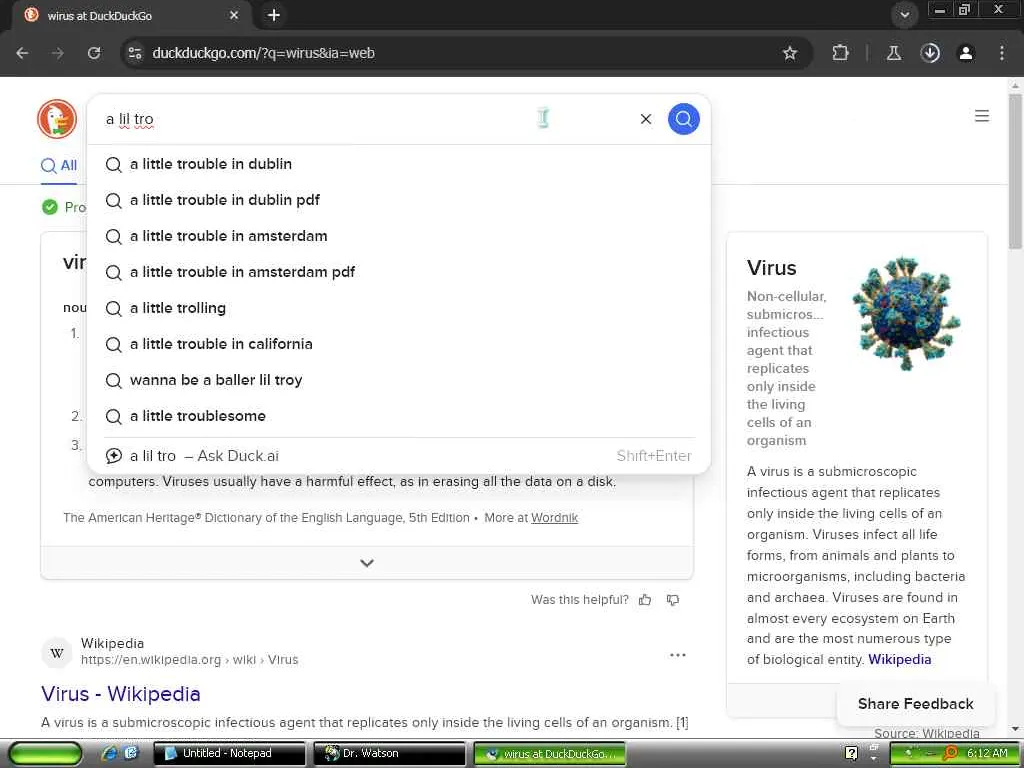1024x768 pixels.
Task: Open a new browser tab
Action: click(x=274, y=15)
